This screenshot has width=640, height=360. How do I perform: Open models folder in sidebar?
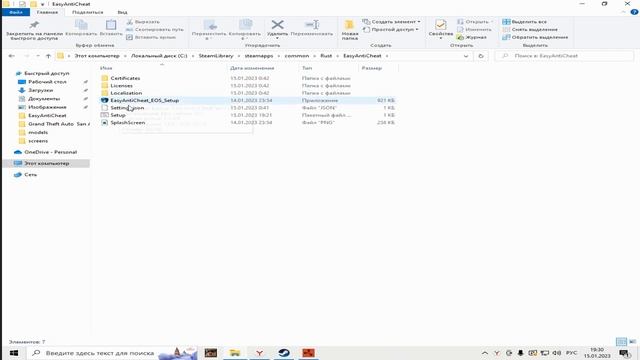point(38,132)
